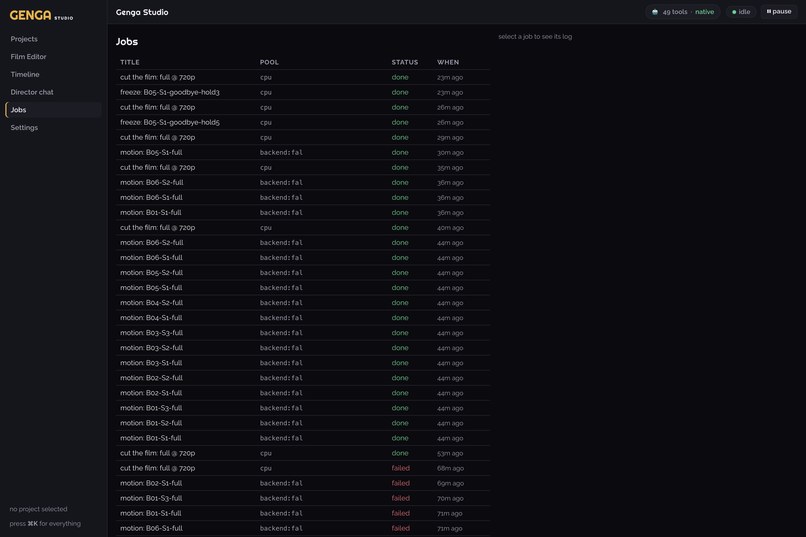Open failed 'motion: B01-S1-full' from 71m ago
Viewport: 806px width, 537px height.
303,513
